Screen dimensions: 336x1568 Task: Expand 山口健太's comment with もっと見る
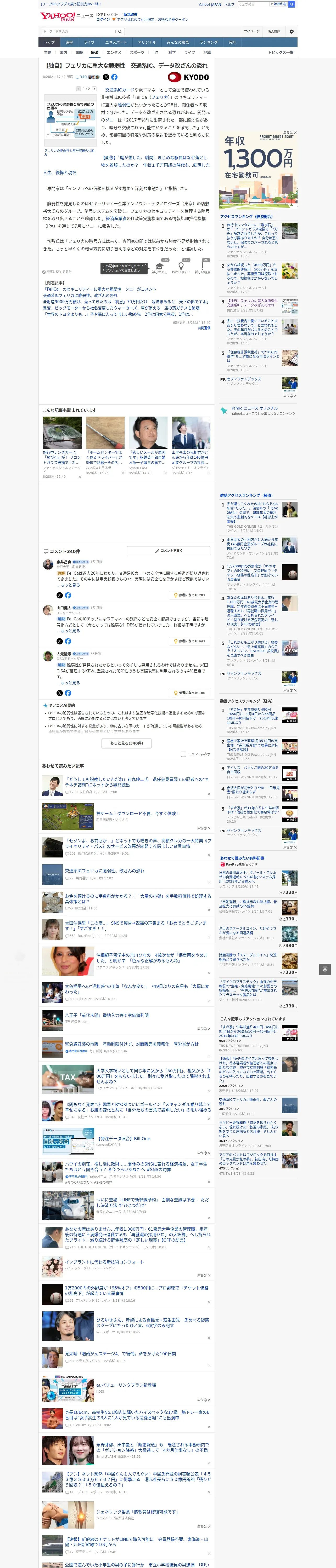click(x=70, y=631)
